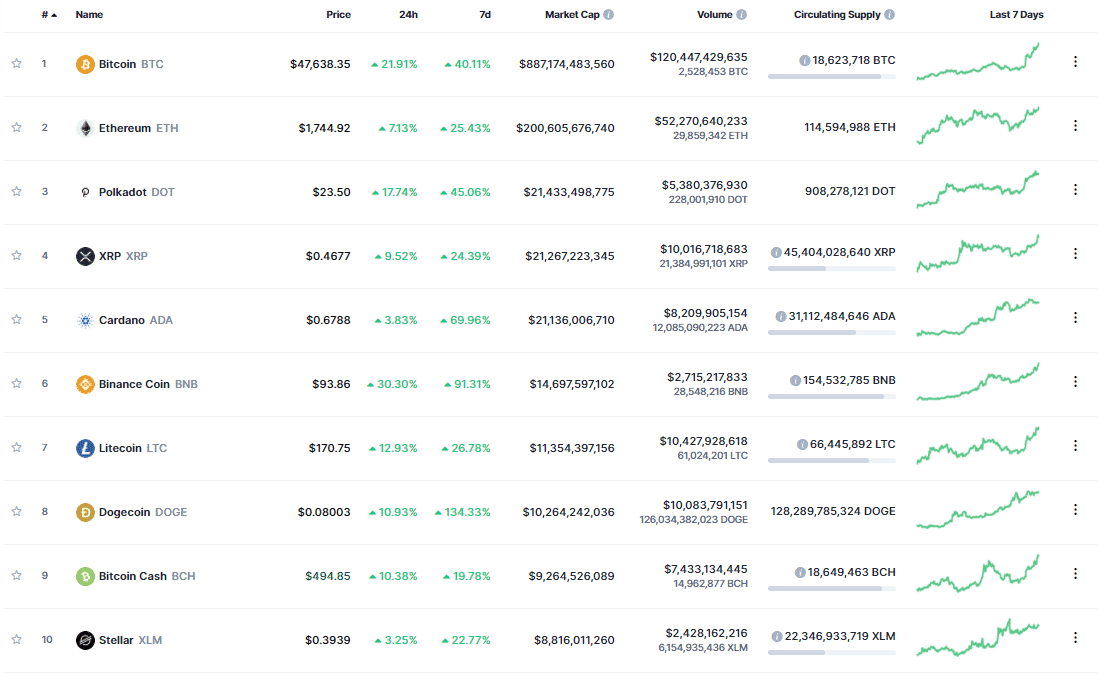Expand the more options menu for Cardano
The image size is (1098, 677).
tap(1075, 318)
